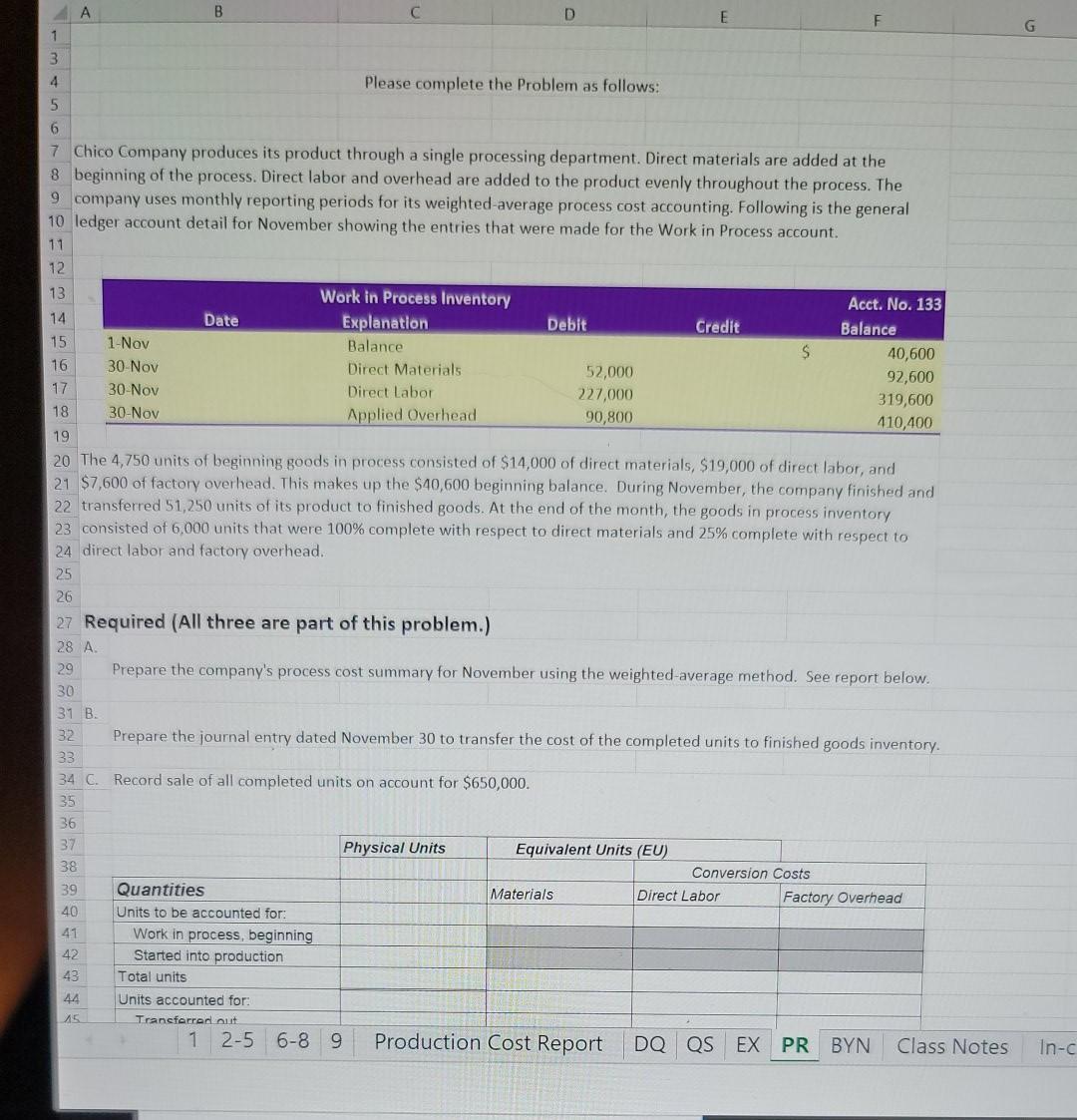The width and height of the screenshot is (1077, 1120).
Task: Open sheet tab 9
Action: tap(336, 1041)
